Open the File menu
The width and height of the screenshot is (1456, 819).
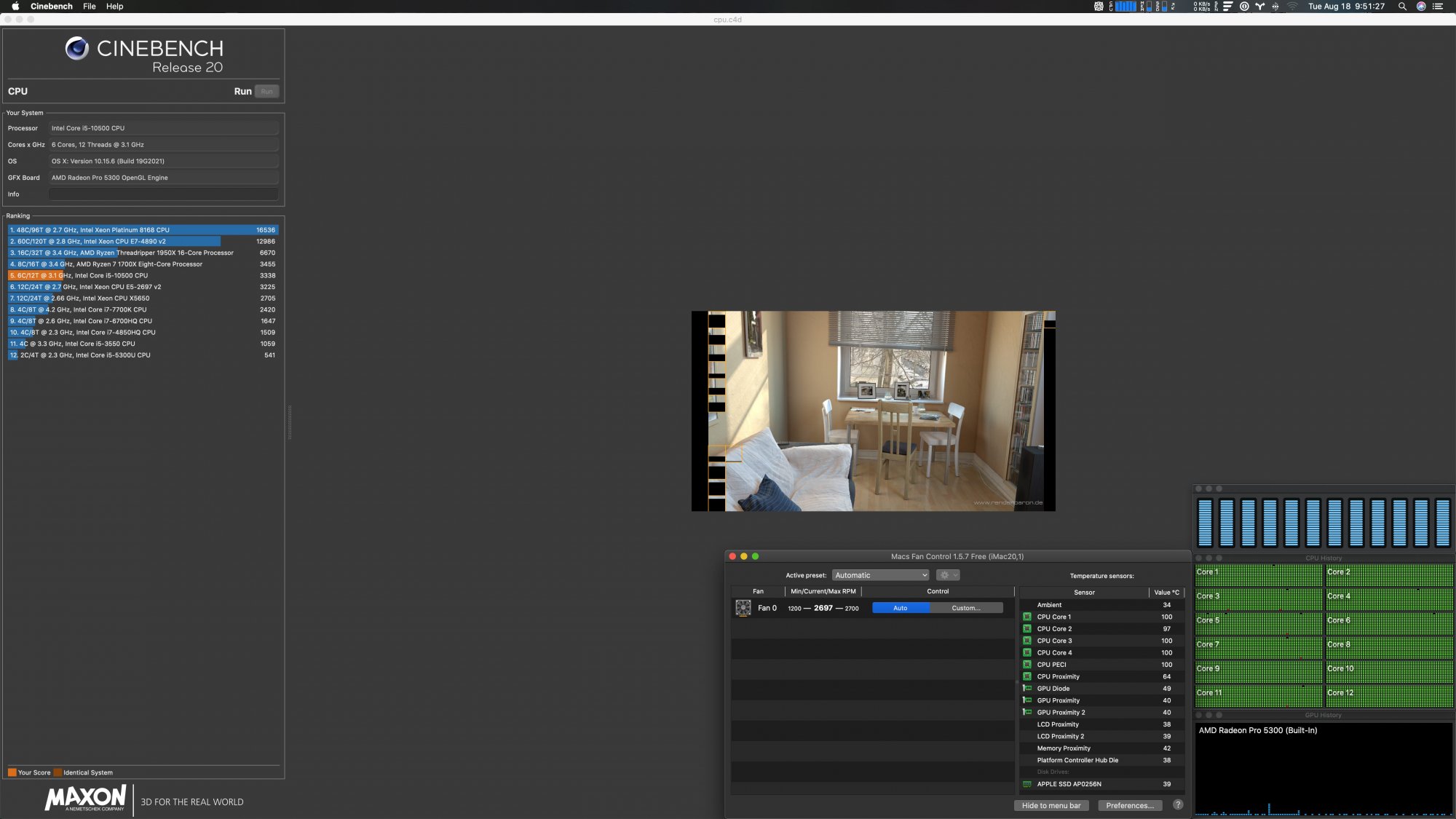pos(90,6)
